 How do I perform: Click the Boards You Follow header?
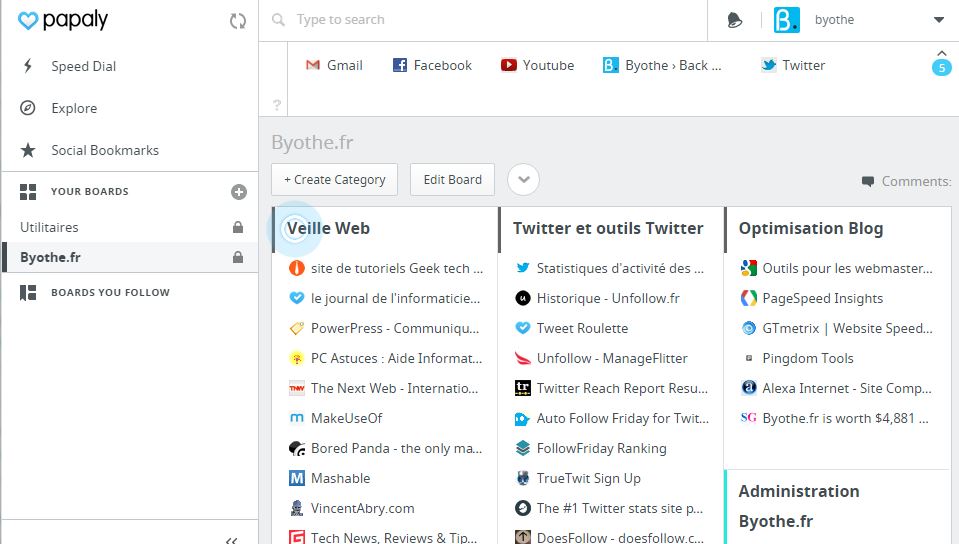click(x=110, y=292)
